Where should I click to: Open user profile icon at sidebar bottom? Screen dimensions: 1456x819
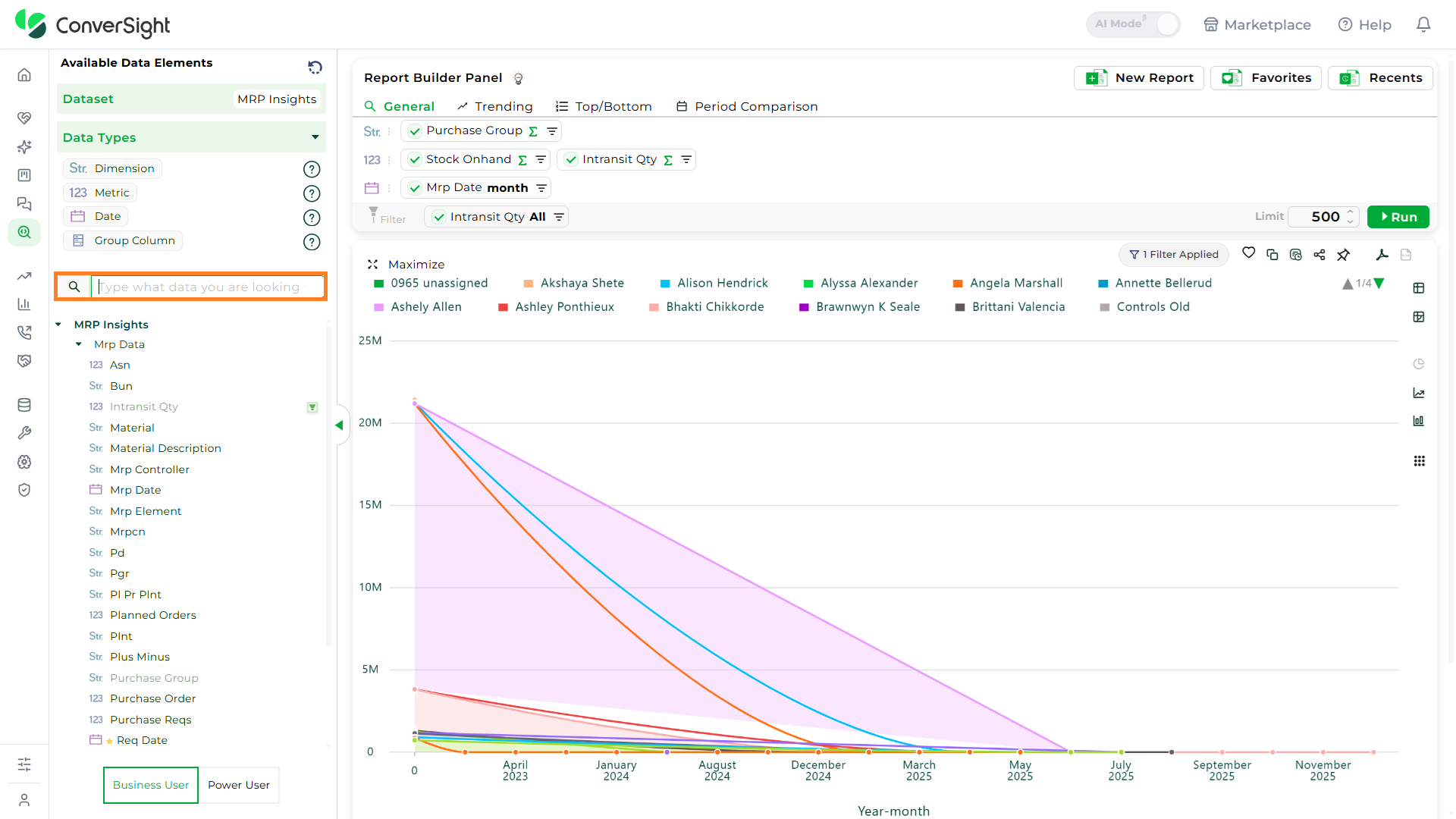24,800
